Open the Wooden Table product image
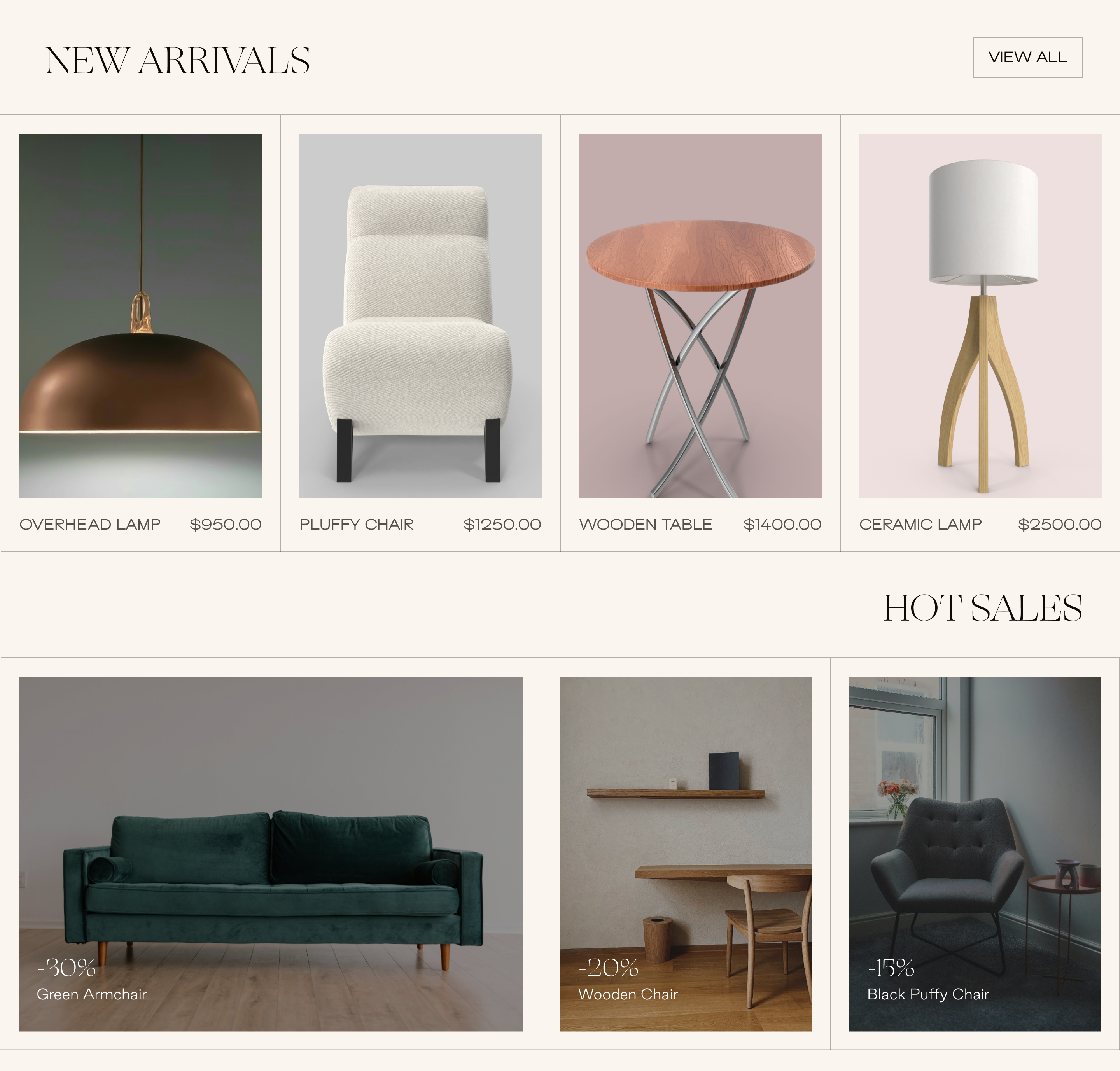Screen dimensions: 1120x1071 [700, 316]
